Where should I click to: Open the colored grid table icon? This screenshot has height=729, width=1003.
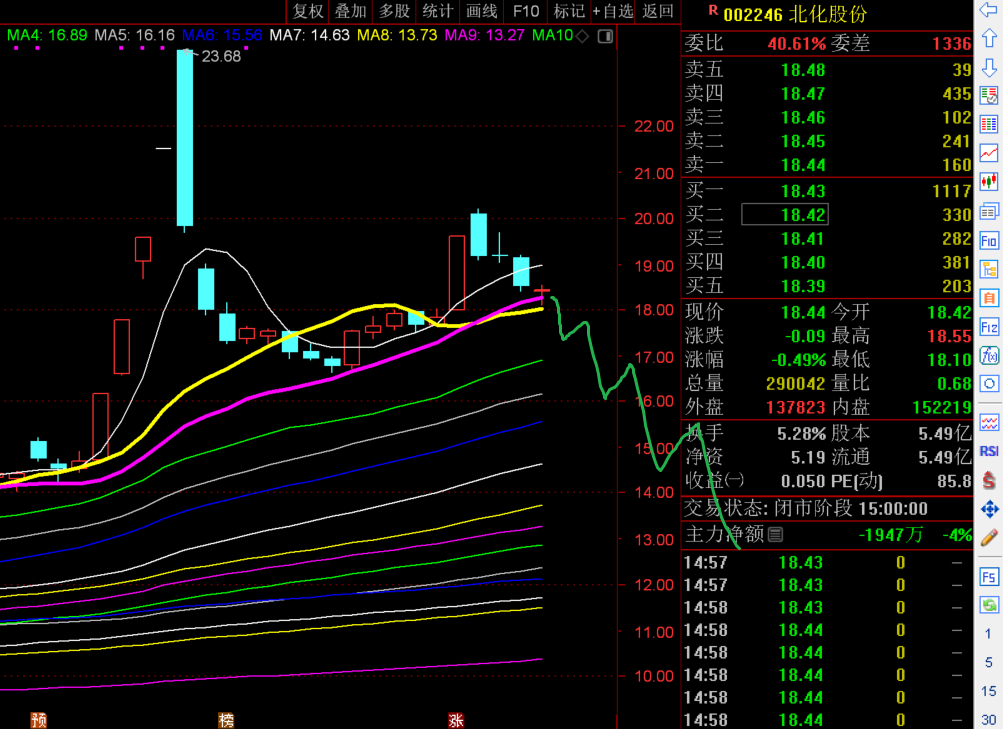click(988, 124)
